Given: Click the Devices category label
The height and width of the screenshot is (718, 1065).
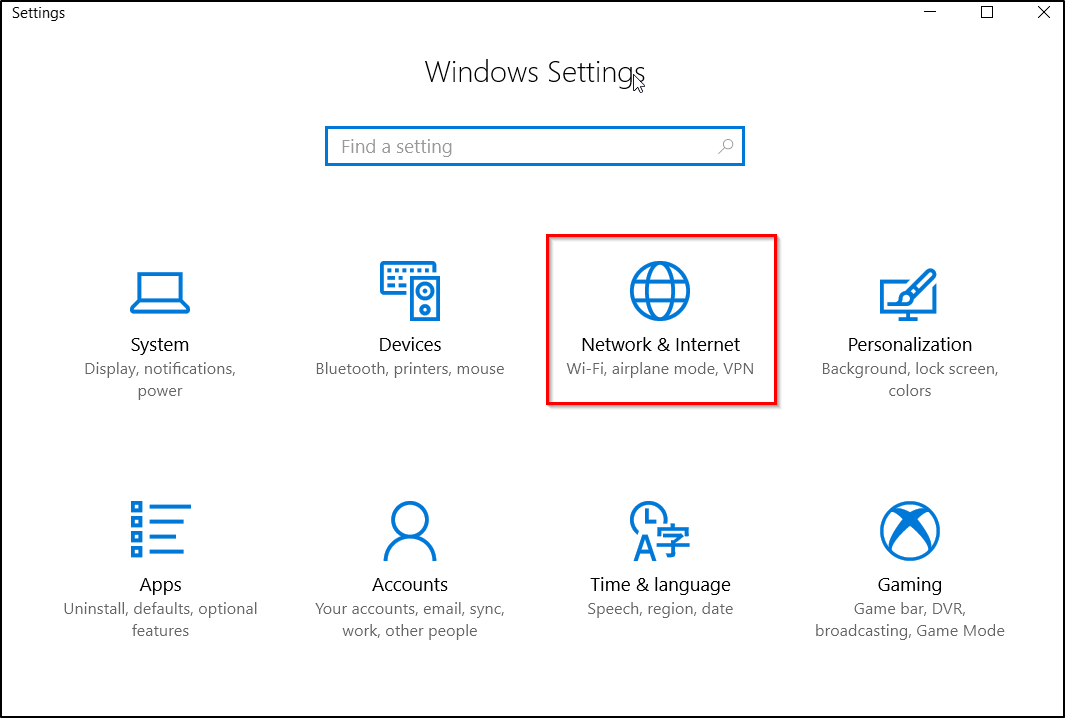Looking at the screenshot, I should click(x=410, y=344).
